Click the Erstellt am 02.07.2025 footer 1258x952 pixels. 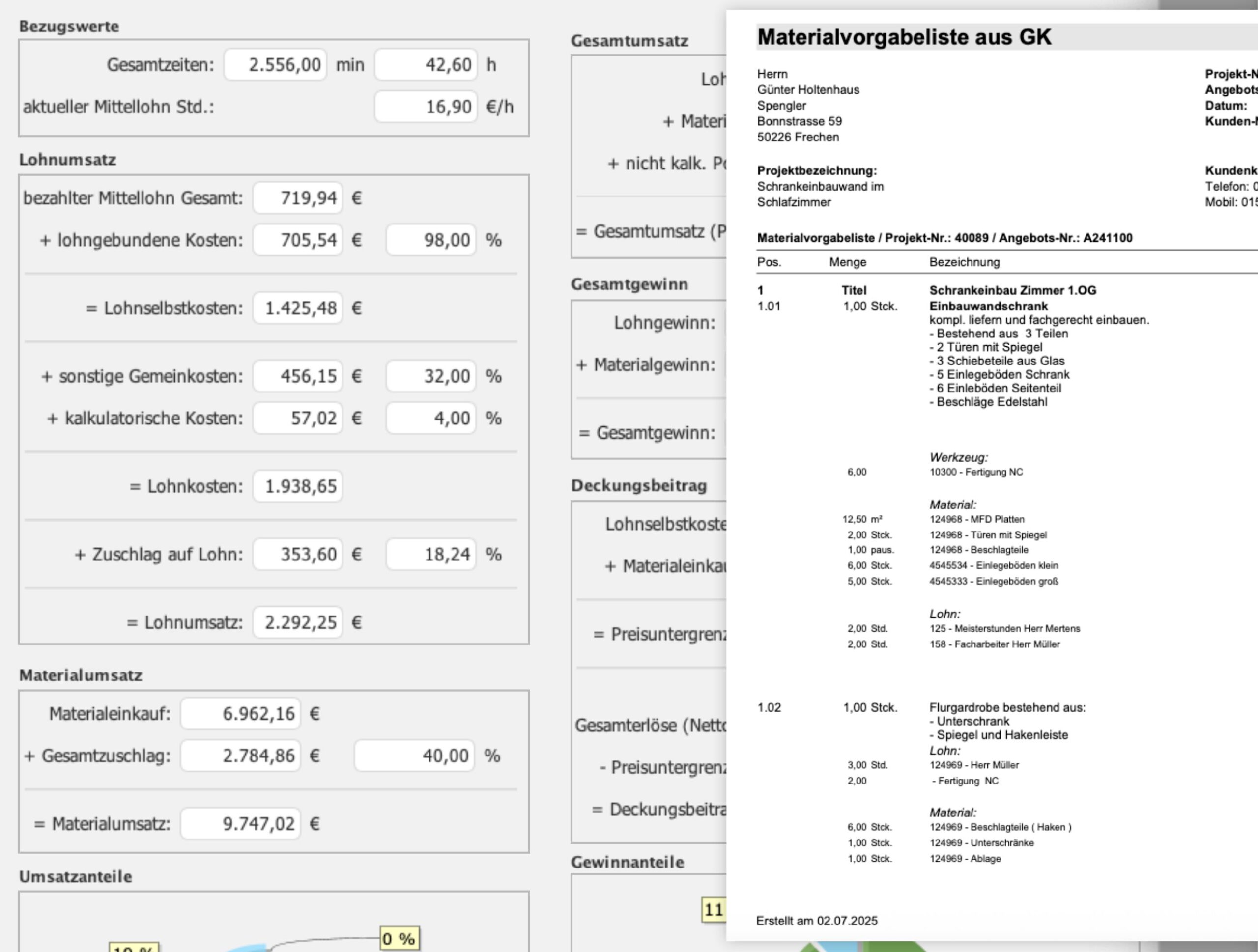(x=817, y=921)
